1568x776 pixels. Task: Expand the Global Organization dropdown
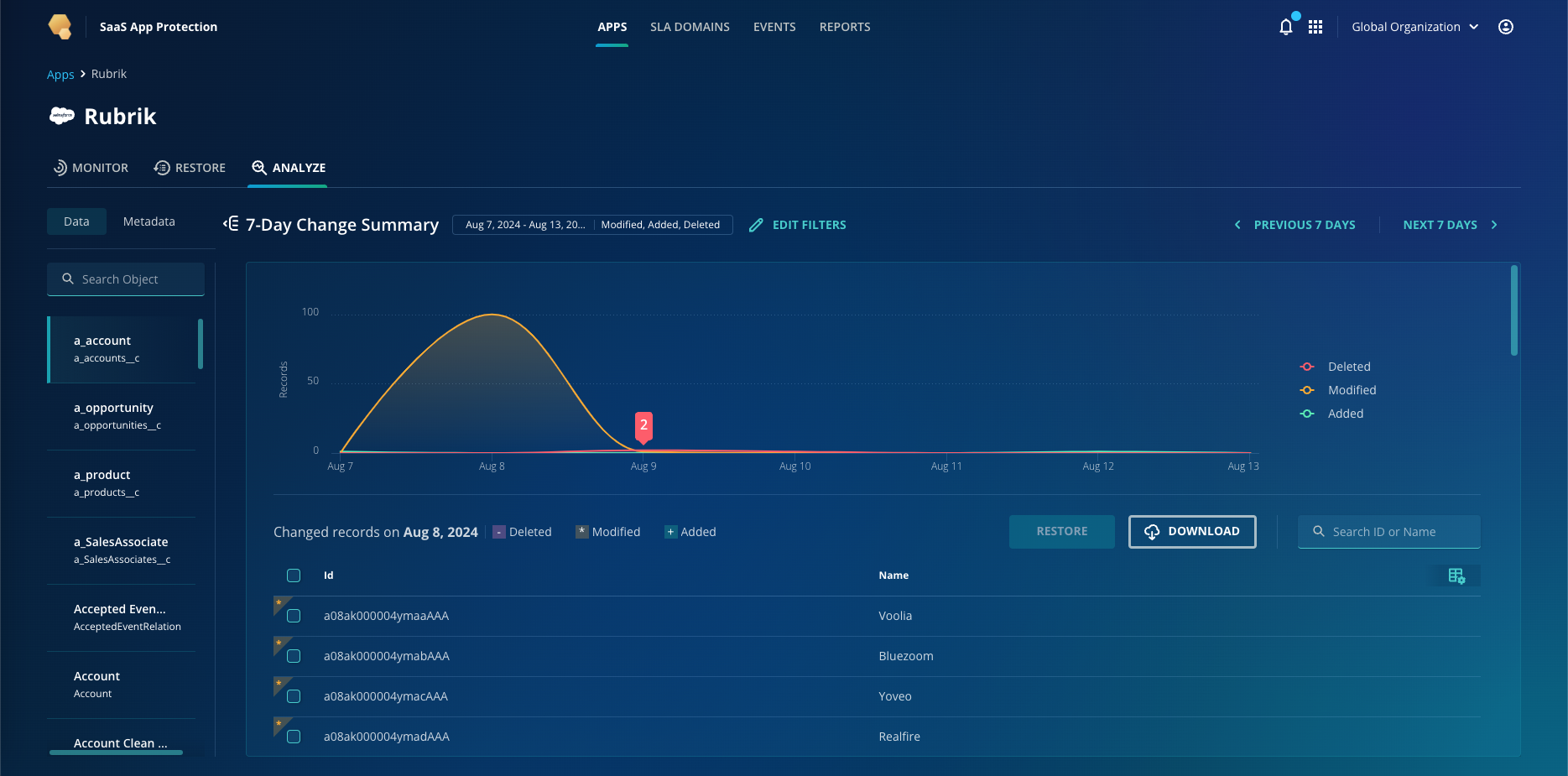(1414, 27)
